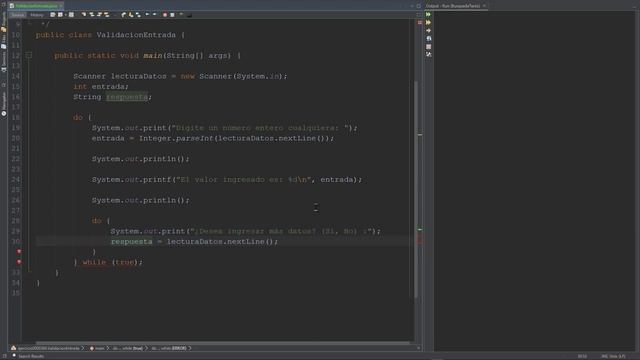Click white arrow icon in Output sidebar
Screen dimensions: 640x360
click(x=429, y=31)
